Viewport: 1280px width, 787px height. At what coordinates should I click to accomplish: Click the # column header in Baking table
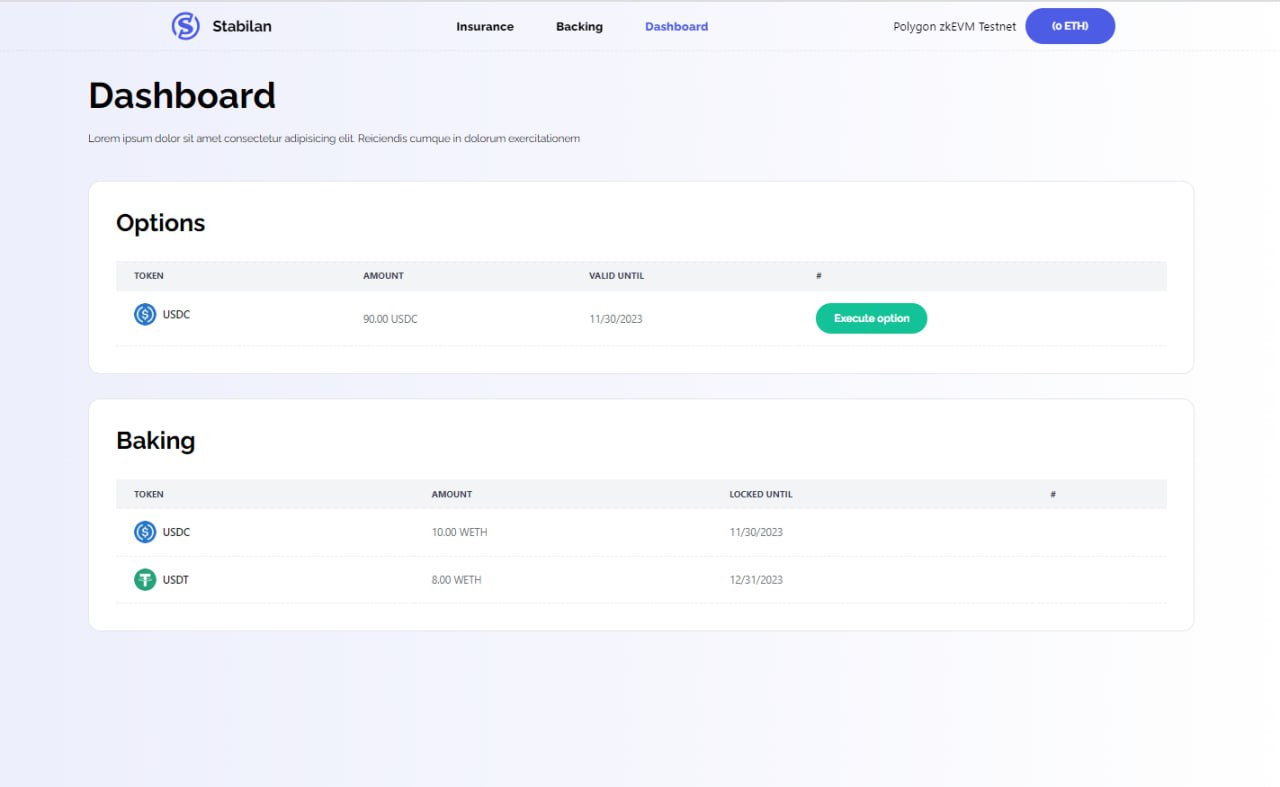1053,494
